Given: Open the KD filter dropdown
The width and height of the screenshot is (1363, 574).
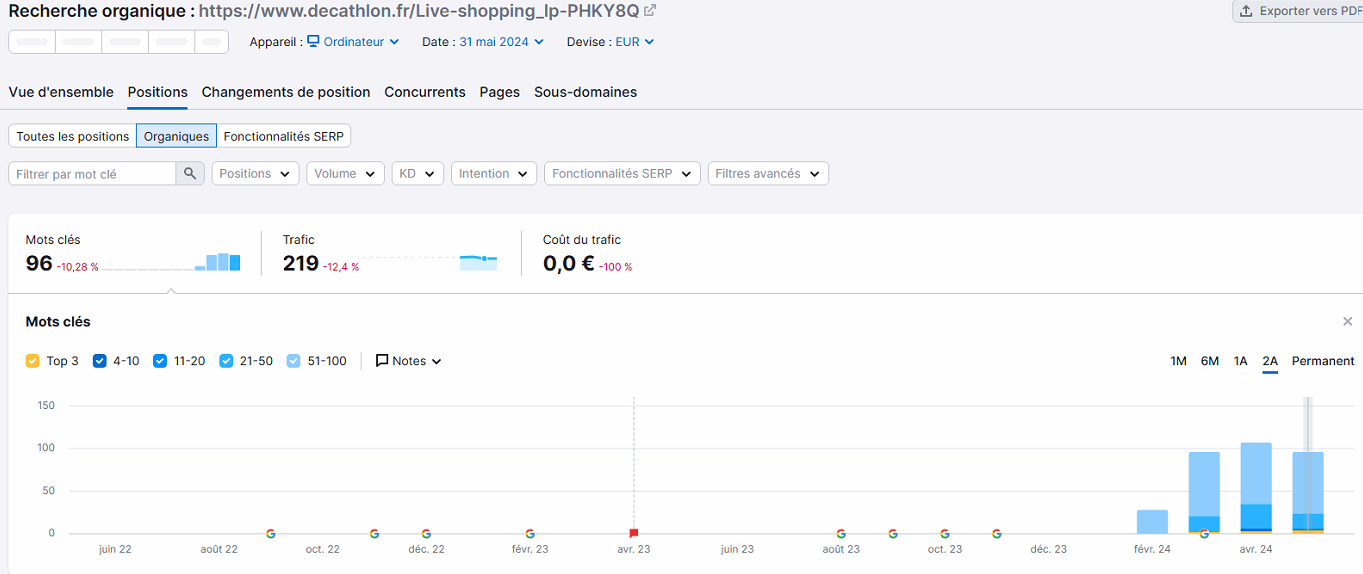Looking at the screenshot, I should (417, 173).
